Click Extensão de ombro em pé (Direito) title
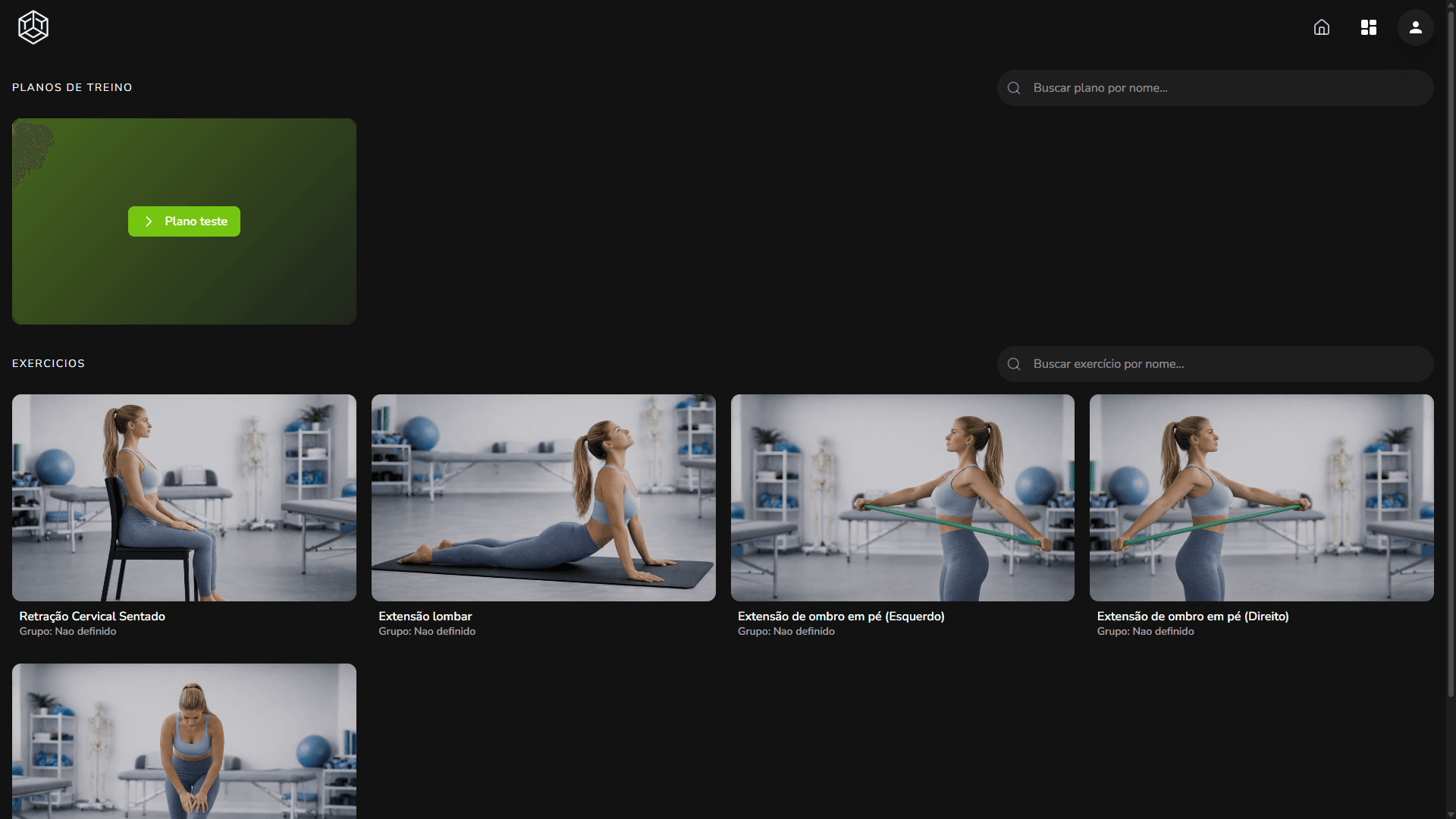Viewport: 1456px width, 819px height. 1193,617
